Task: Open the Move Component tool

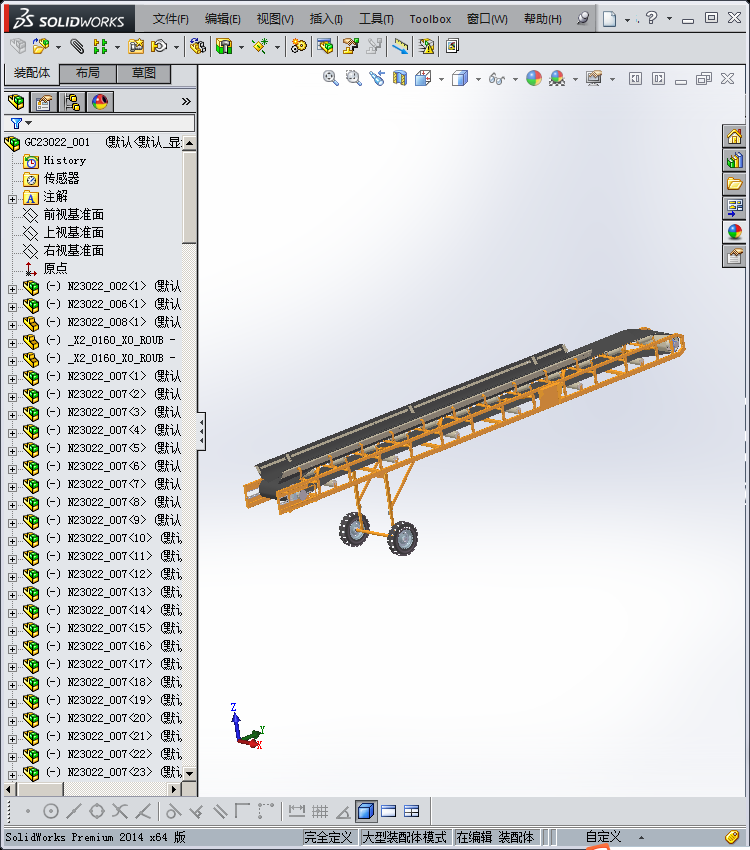Action: (159, 47)
